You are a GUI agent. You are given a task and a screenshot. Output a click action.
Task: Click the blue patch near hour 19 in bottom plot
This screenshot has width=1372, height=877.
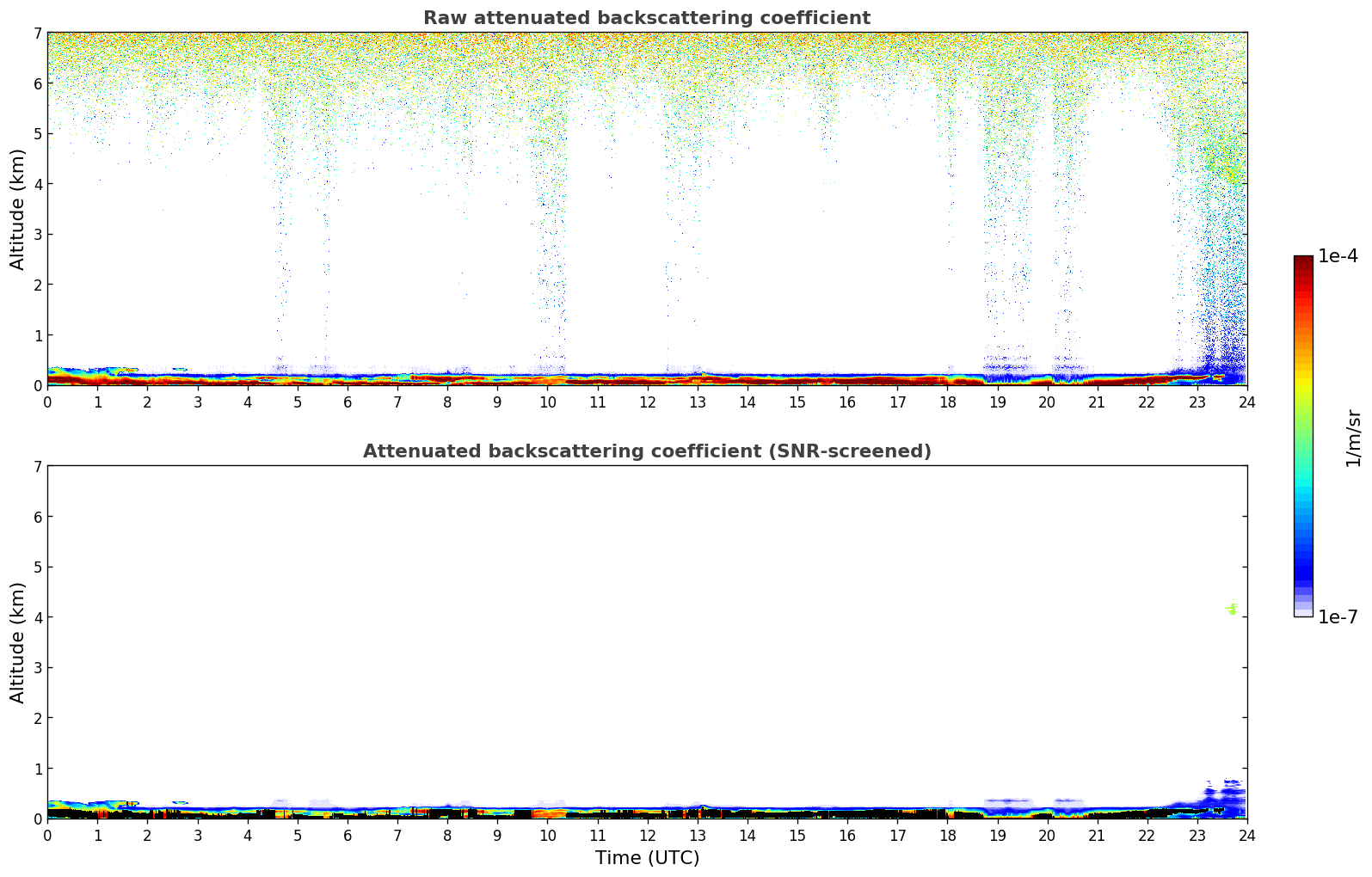click(1006, 806)
